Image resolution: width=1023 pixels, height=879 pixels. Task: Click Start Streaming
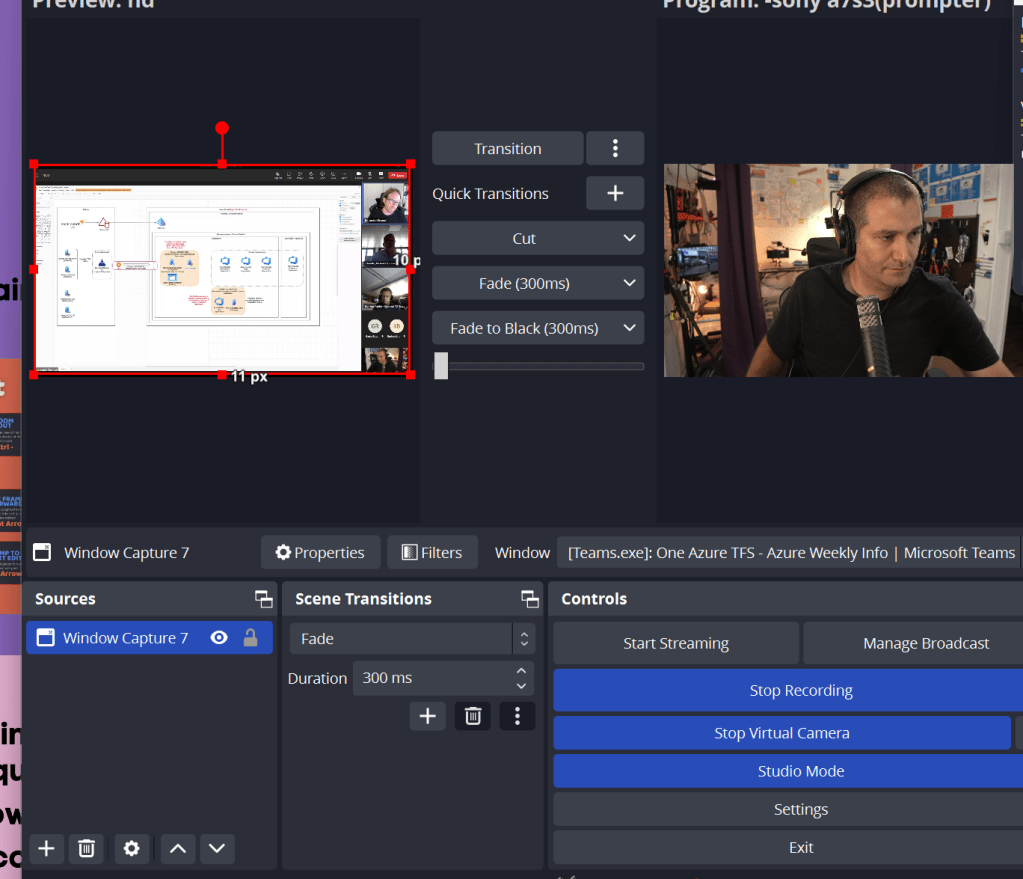[676, 643]
